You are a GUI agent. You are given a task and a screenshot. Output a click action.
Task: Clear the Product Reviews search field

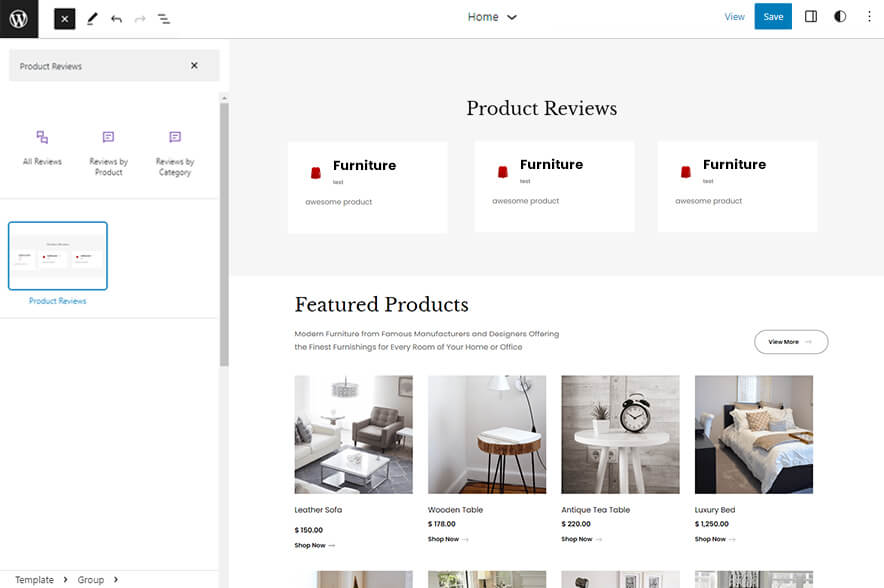(x=194, y=66)
